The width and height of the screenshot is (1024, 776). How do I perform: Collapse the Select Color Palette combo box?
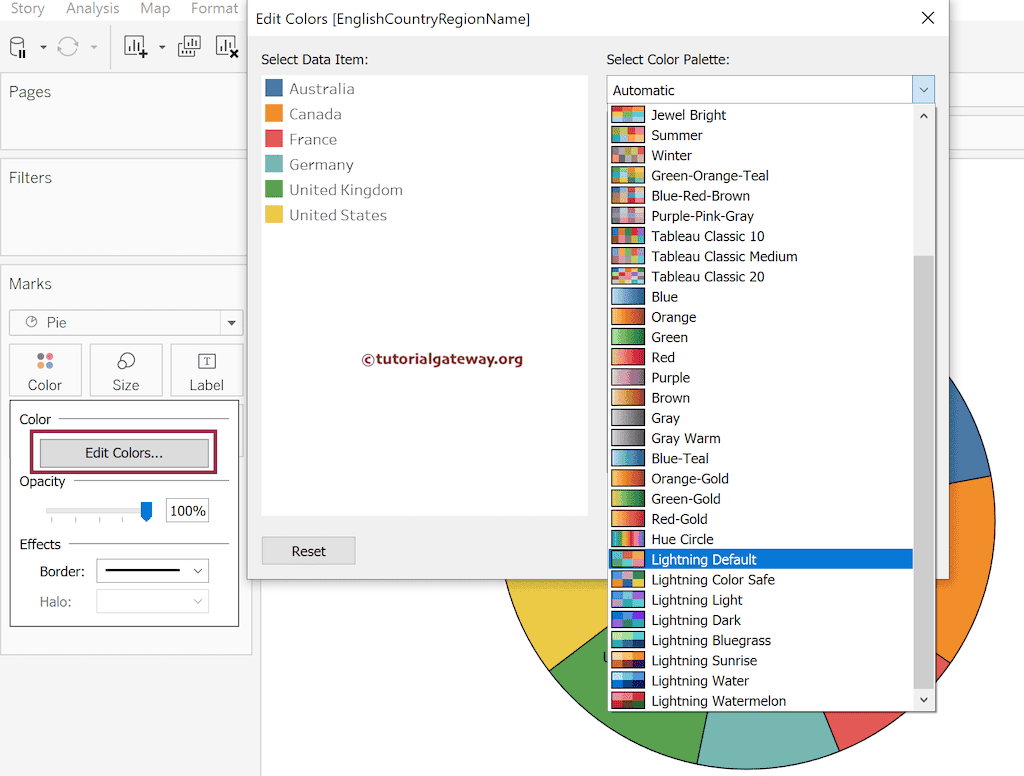click(x=923, y=90)
